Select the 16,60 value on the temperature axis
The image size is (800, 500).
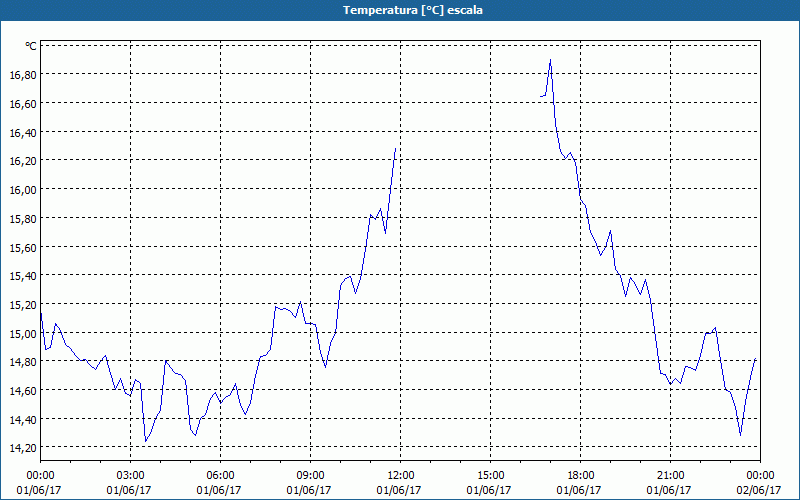23,104
